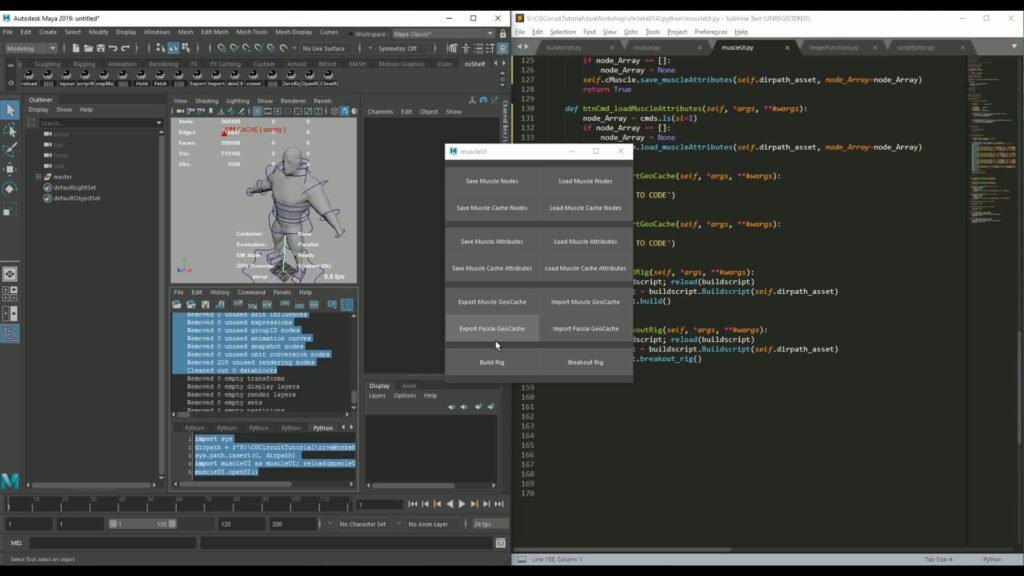Open the Mesh Tools menu in Maya

251,32
